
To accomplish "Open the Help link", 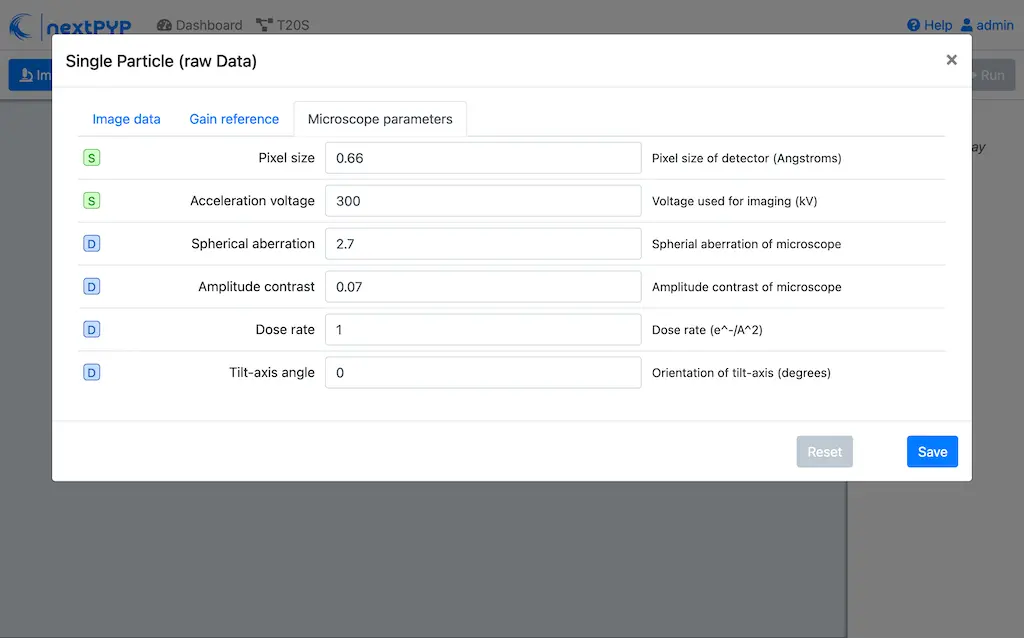I will point(930,25).
